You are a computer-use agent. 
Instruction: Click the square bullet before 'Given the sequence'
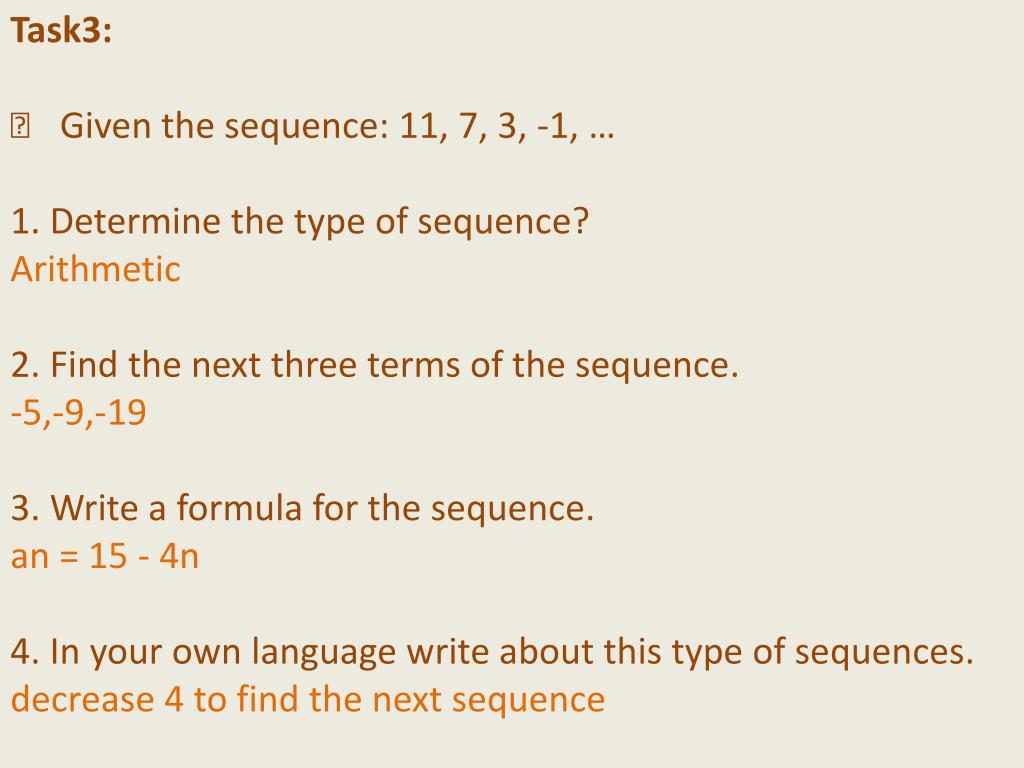20,126
